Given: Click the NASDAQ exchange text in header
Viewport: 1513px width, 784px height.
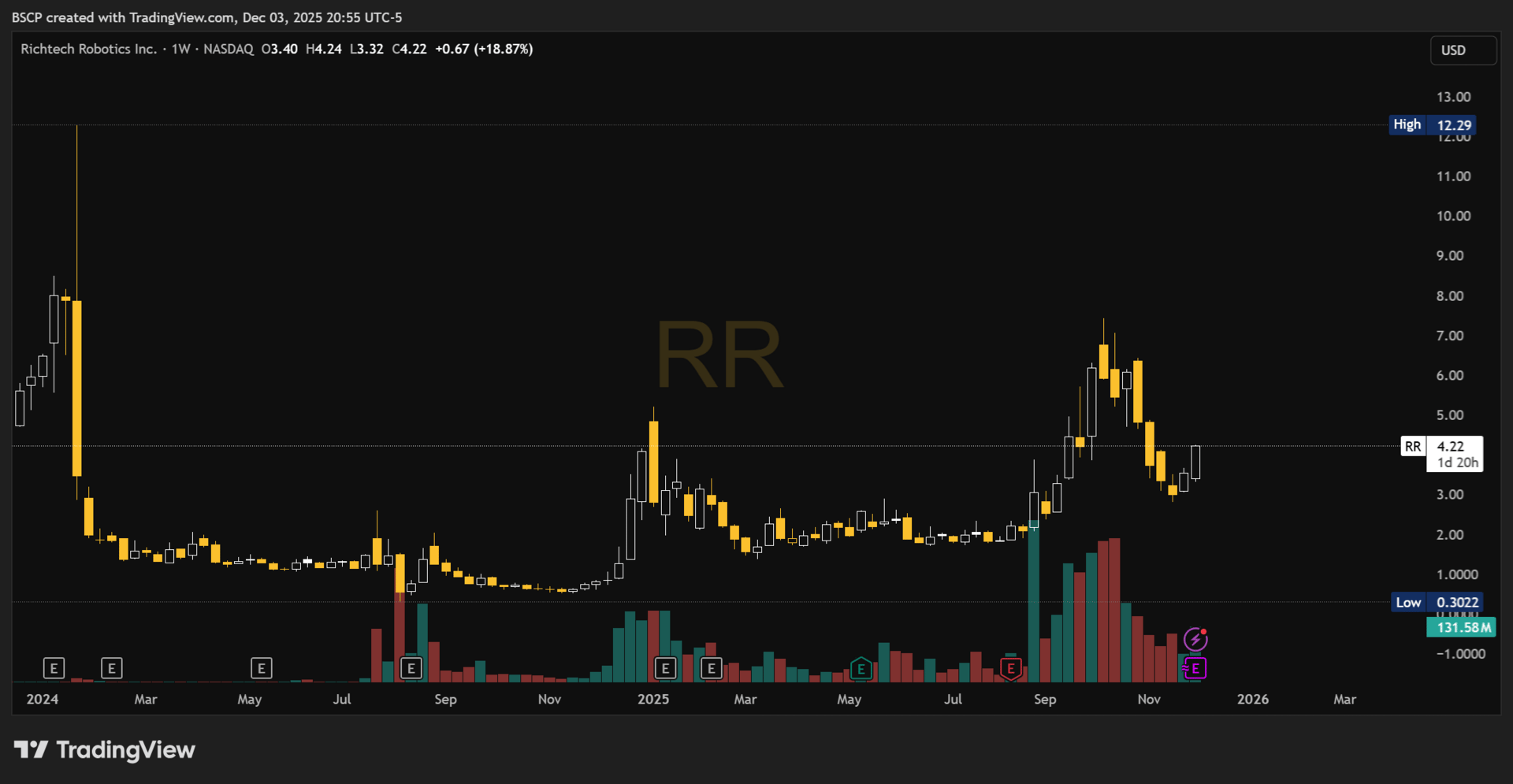Looking at the screenshot, I should (229, 49).
